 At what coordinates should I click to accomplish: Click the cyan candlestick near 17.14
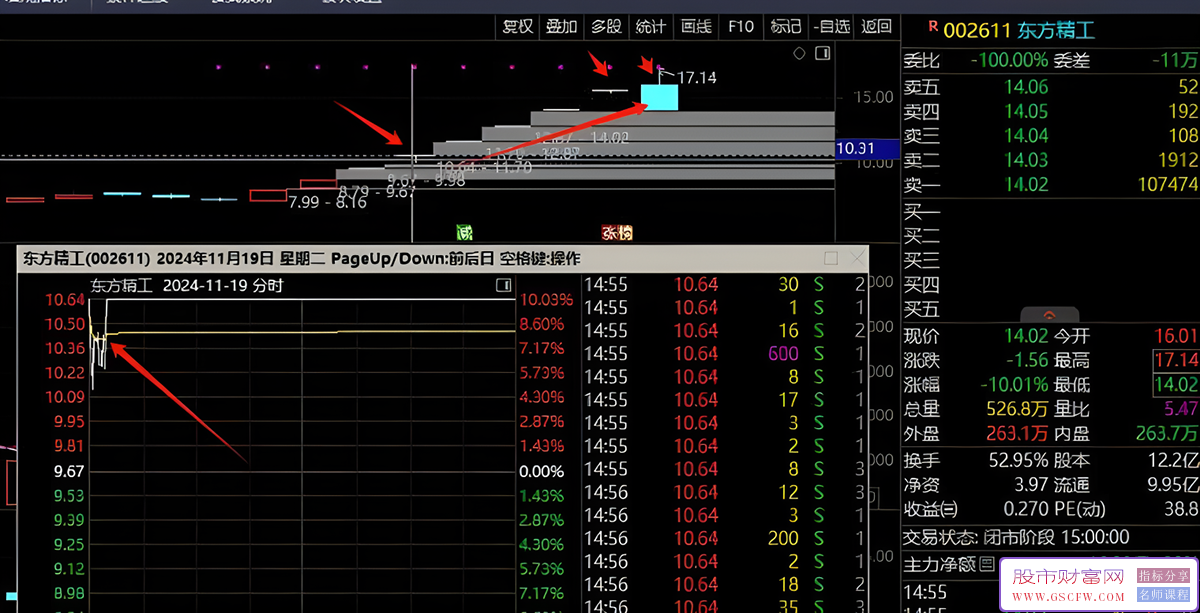[659, 96]
